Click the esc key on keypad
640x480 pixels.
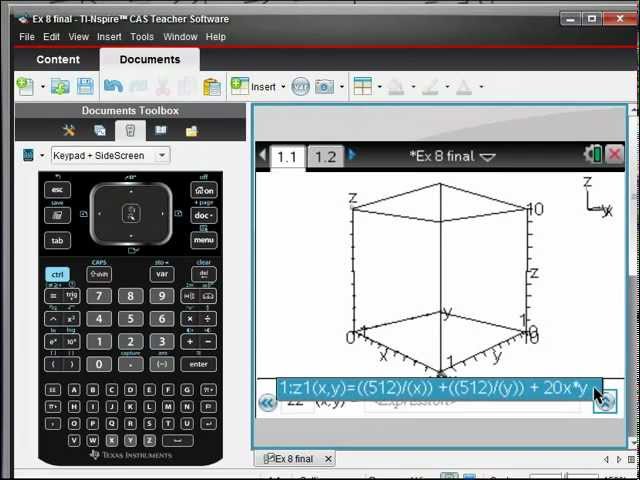tap(57, 190)
